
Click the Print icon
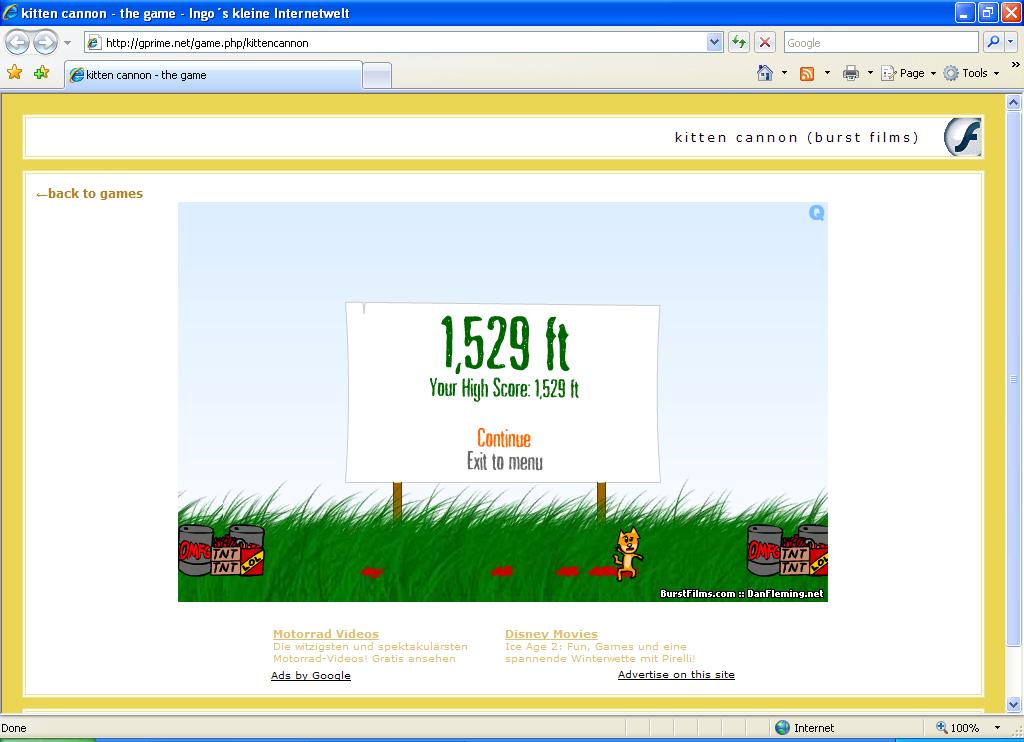pos(850,73)
